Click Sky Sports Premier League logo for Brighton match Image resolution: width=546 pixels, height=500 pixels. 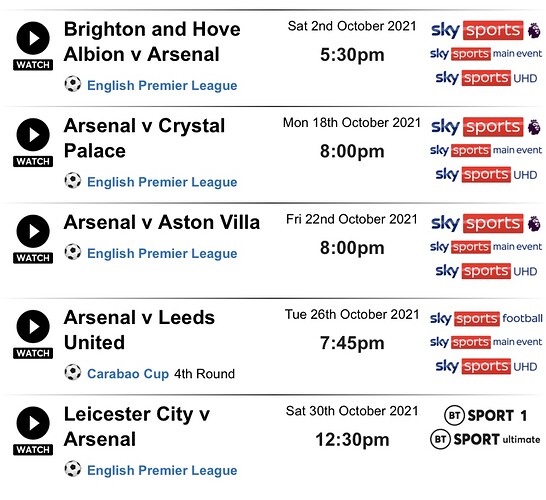click(486, 31)
